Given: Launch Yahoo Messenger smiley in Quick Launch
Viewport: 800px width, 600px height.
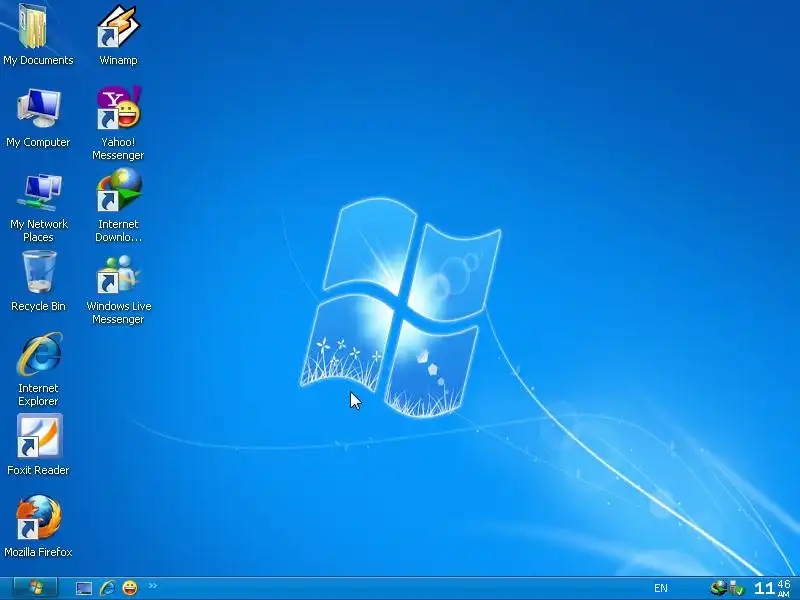Looking at the screenshot, I should 130,588.
